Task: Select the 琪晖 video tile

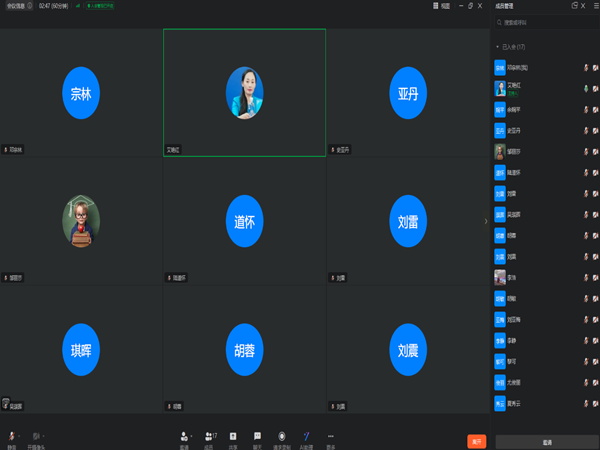Action: click(81, 349)
